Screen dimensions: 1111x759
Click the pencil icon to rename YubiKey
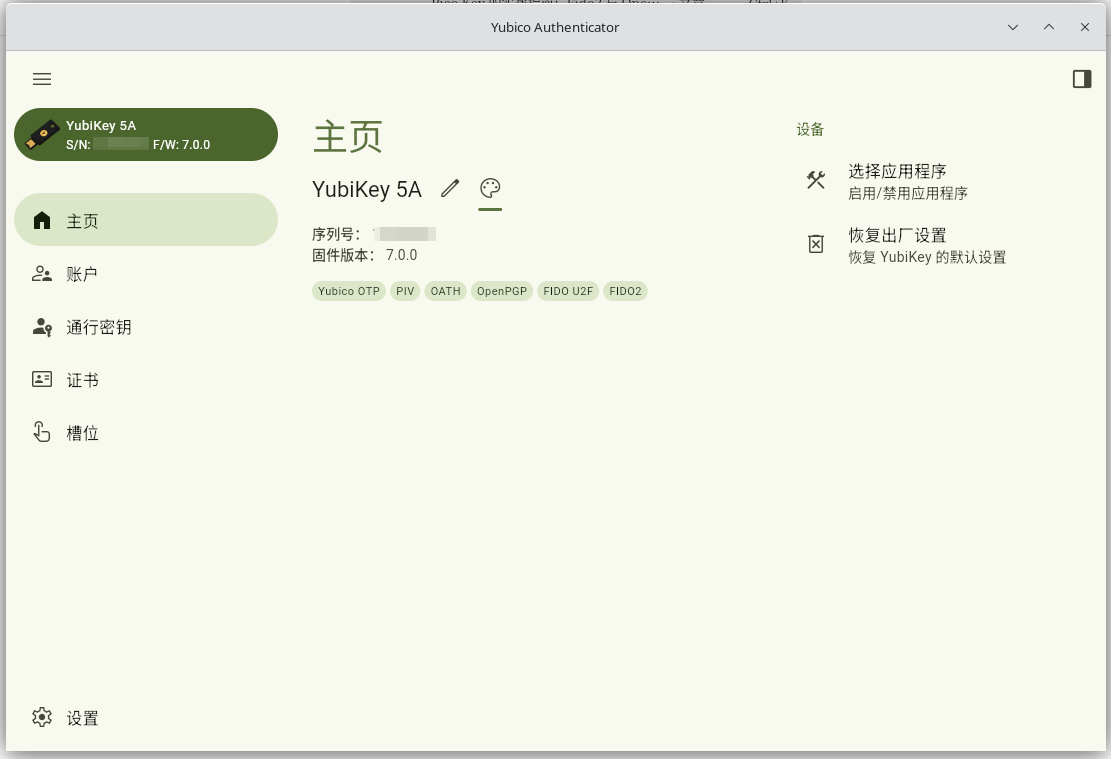coord(450,188)
